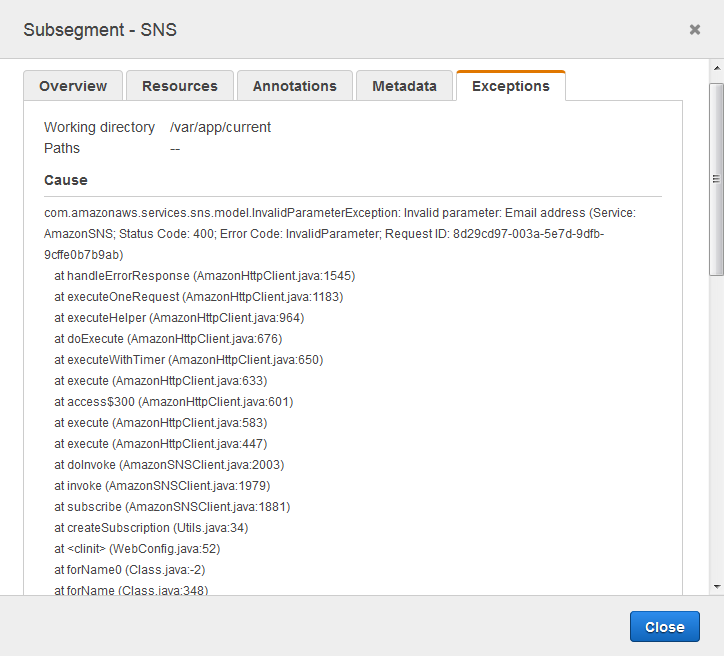Click the vertical scrollbar thumb
The width and height of the screenshot is (724, 656).
716,180
